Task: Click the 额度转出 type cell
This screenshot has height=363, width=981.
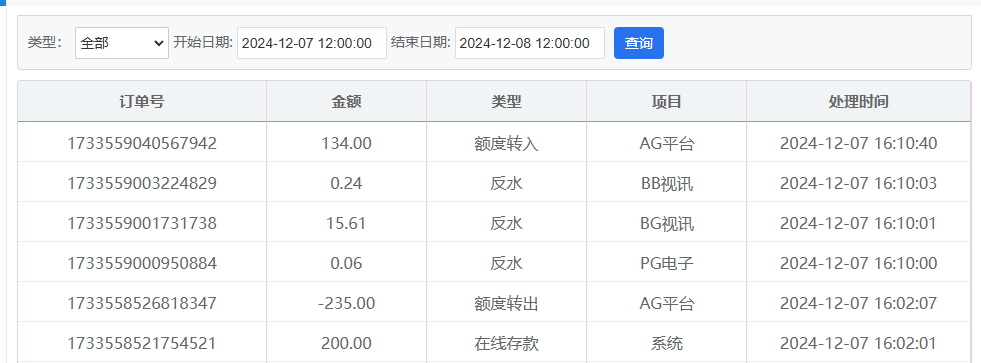Action: point(507,304)
